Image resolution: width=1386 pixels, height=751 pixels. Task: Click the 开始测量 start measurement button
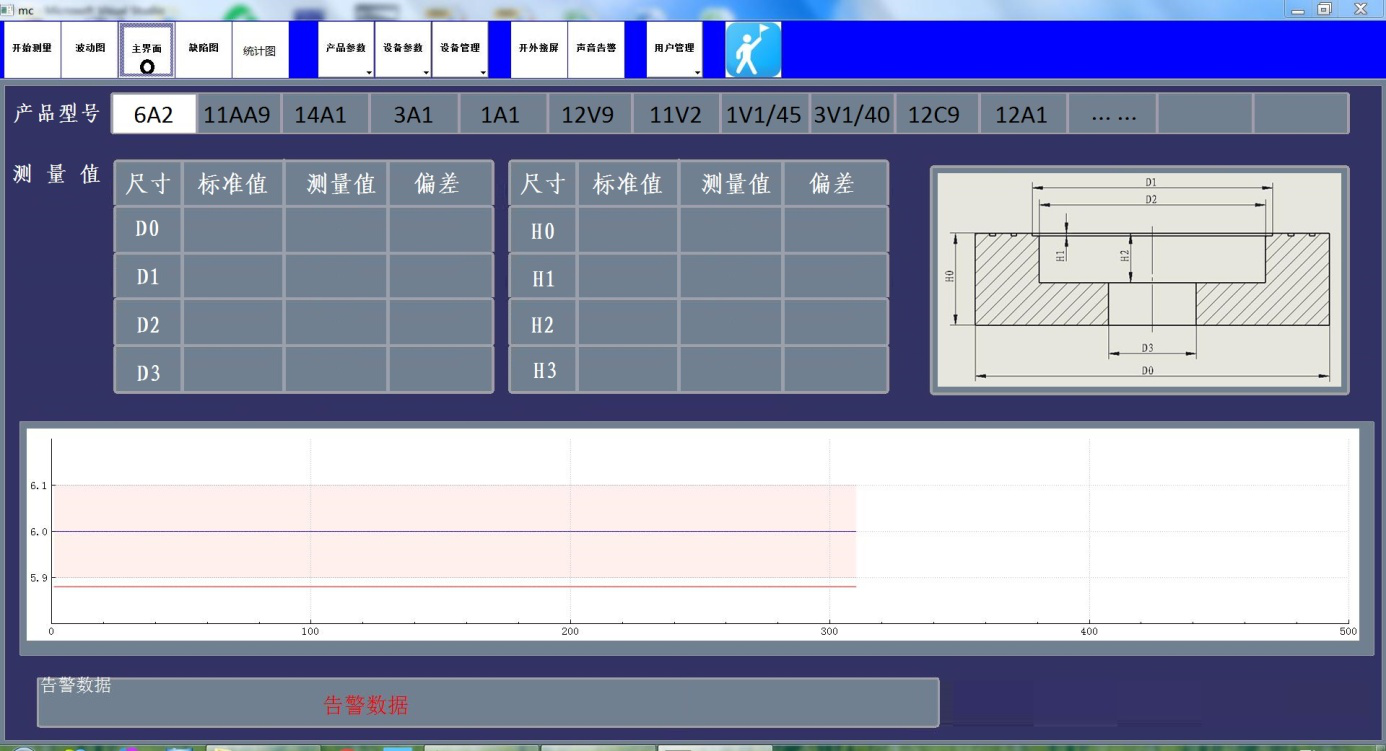pos(32,50)
